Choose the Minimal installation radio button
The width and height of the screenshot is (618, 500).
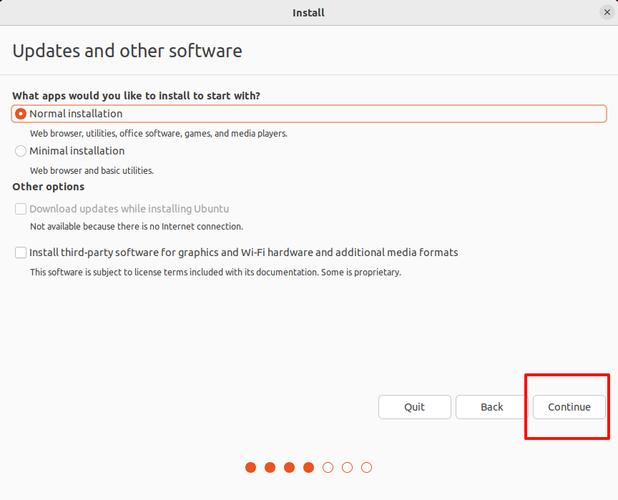21,151
